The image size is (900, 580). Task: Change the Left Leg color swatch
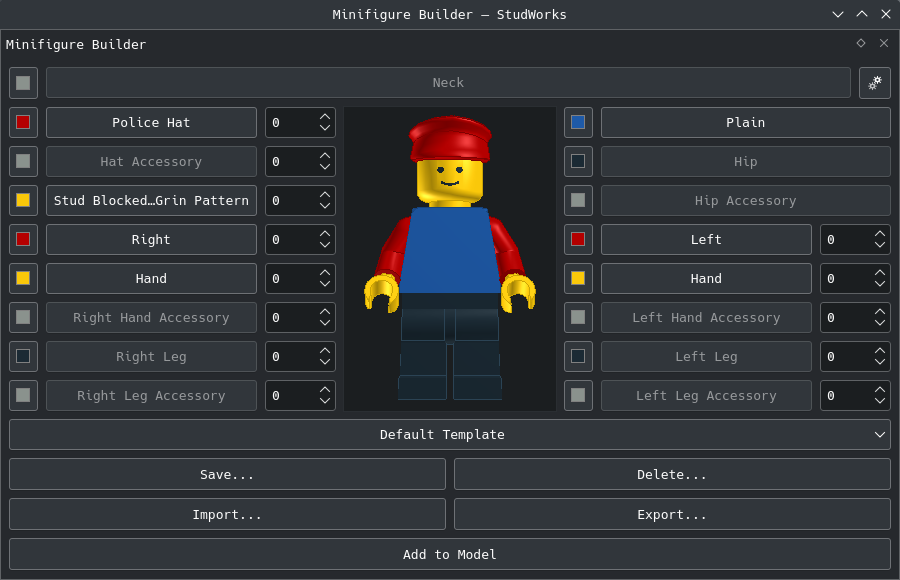pos(579,357)
